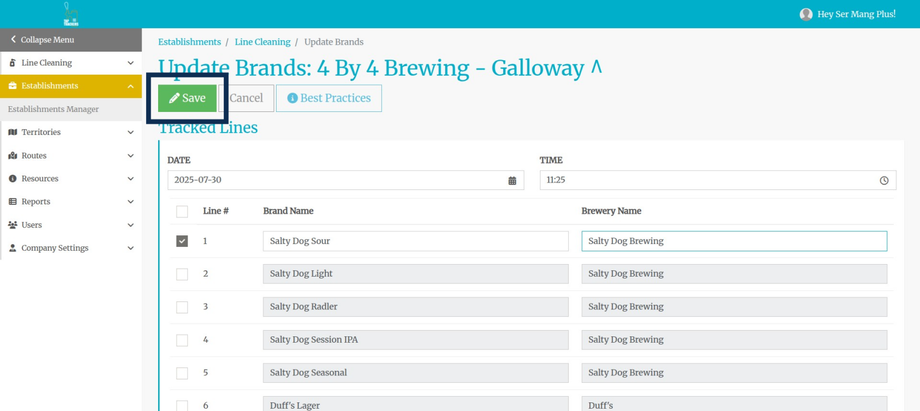
Task: Toggle the select-all lines header checkbox
Action: (x=182, y=211)
